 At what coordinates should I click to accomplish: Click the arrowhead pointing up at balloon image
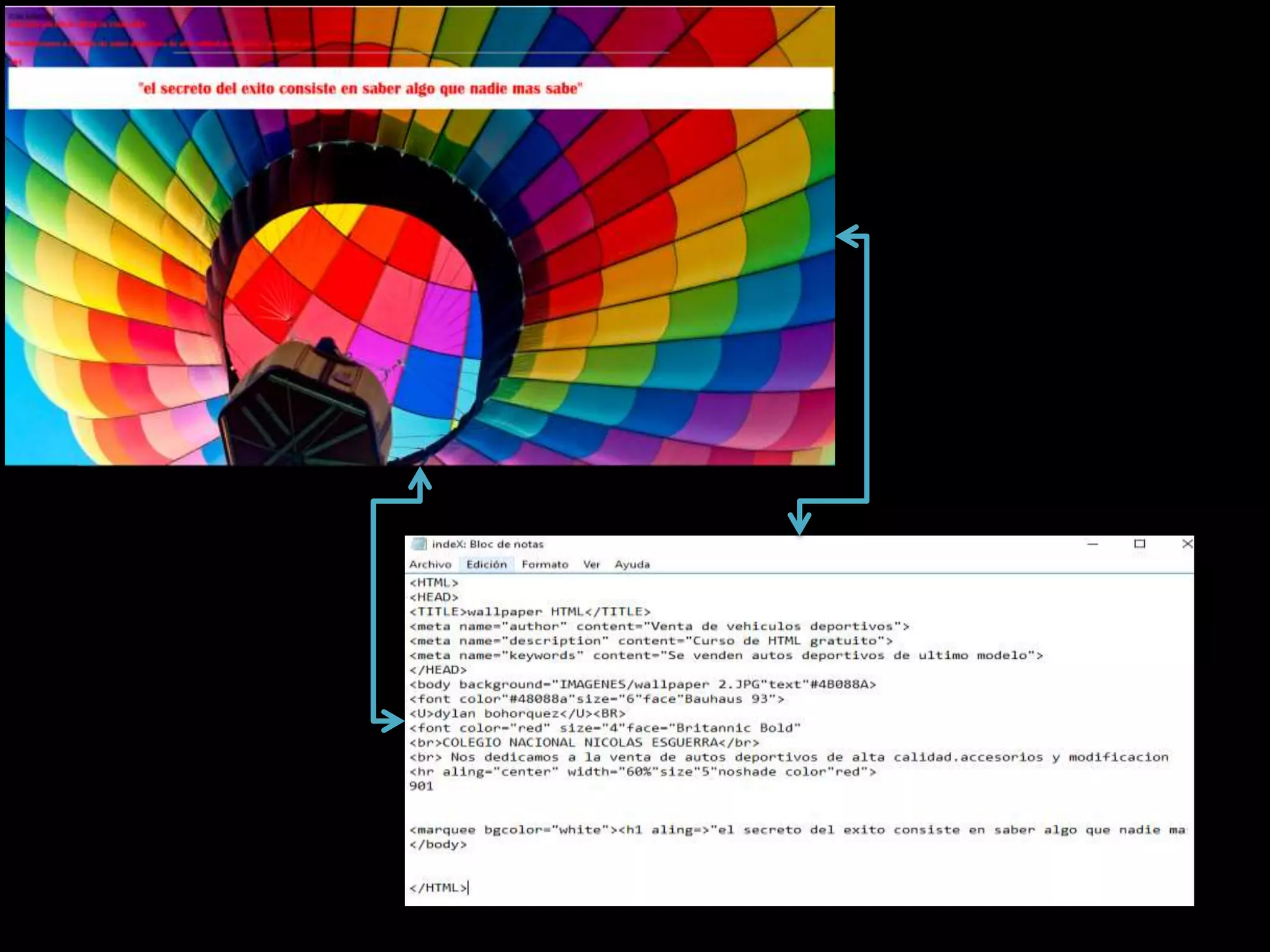click(420, 478)
